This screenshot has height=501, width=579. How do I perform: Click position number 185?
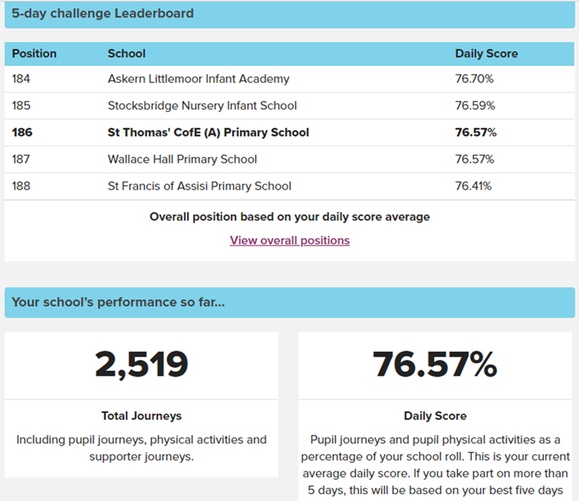[21, 106]
